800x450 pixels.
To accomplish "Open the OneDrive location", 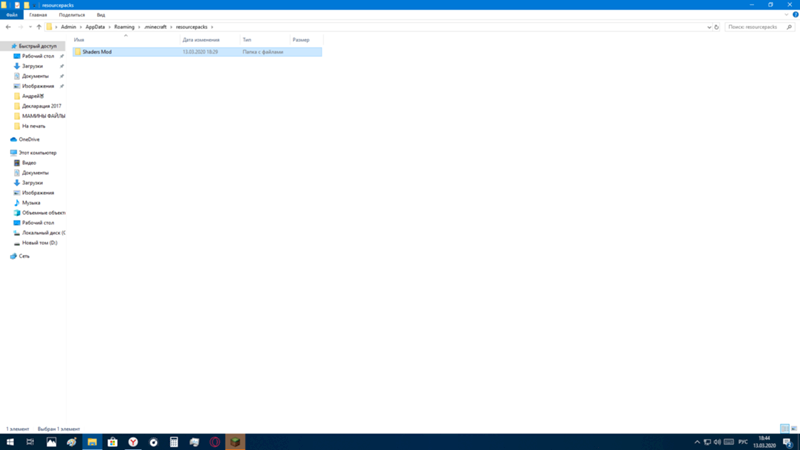I will [29, 139].
